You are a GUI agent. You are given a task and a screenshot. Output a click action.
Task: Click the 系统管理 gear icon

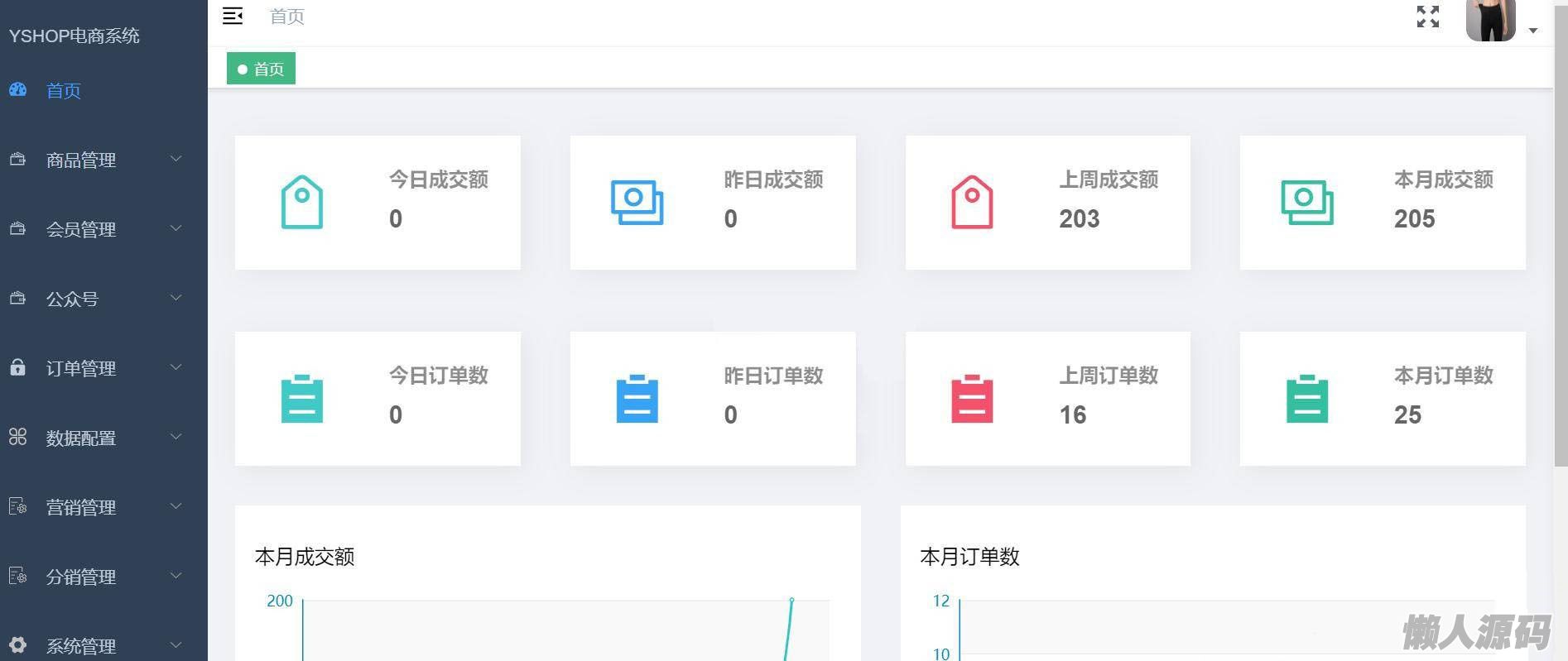coord(17,645)
